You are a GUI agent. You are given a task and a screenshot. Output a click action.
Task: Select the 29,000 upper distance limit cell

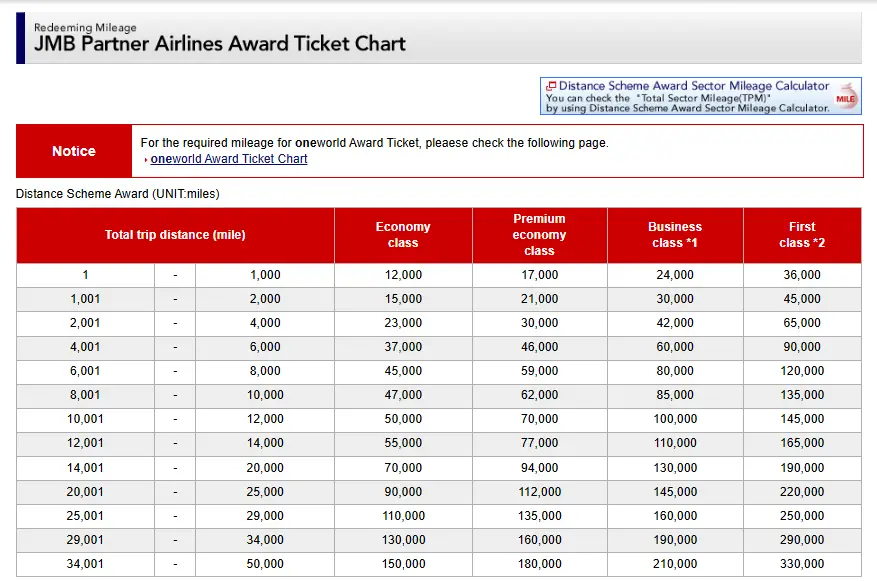click(x=265, y=516)
